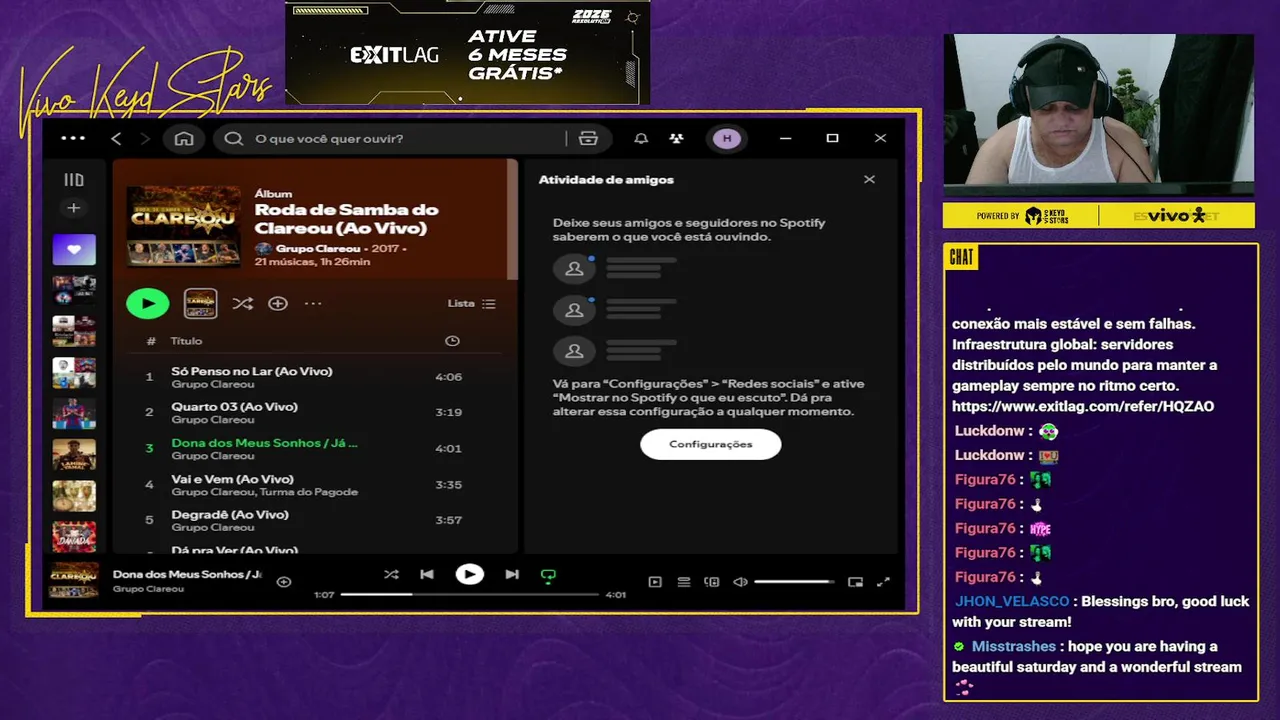Enter full screen mode
This screenshot has height=720, width=1280.
click(883, 581)
